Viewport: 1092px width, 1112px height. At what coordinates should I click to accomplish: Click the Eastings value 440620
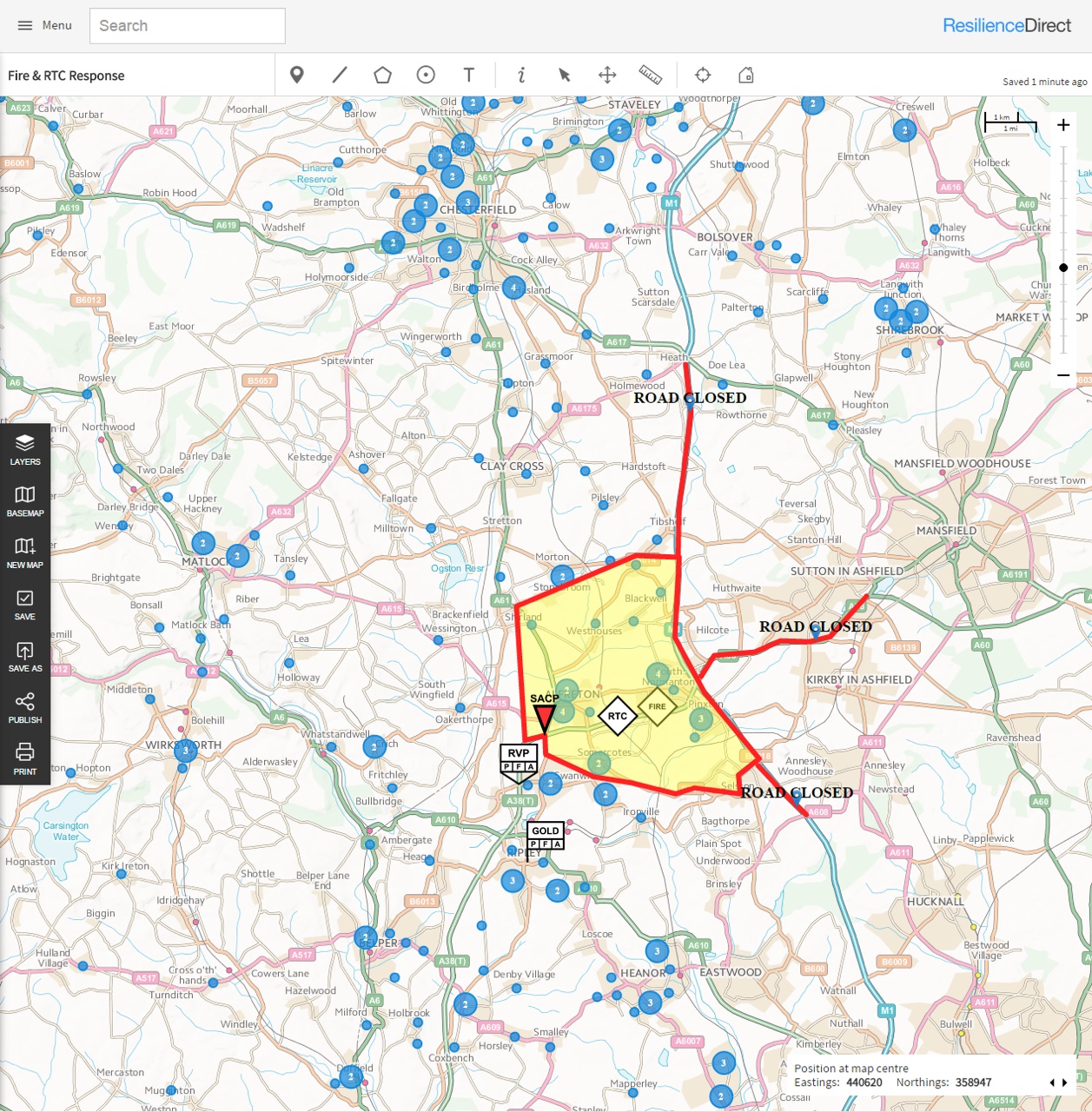[864, 1082]
